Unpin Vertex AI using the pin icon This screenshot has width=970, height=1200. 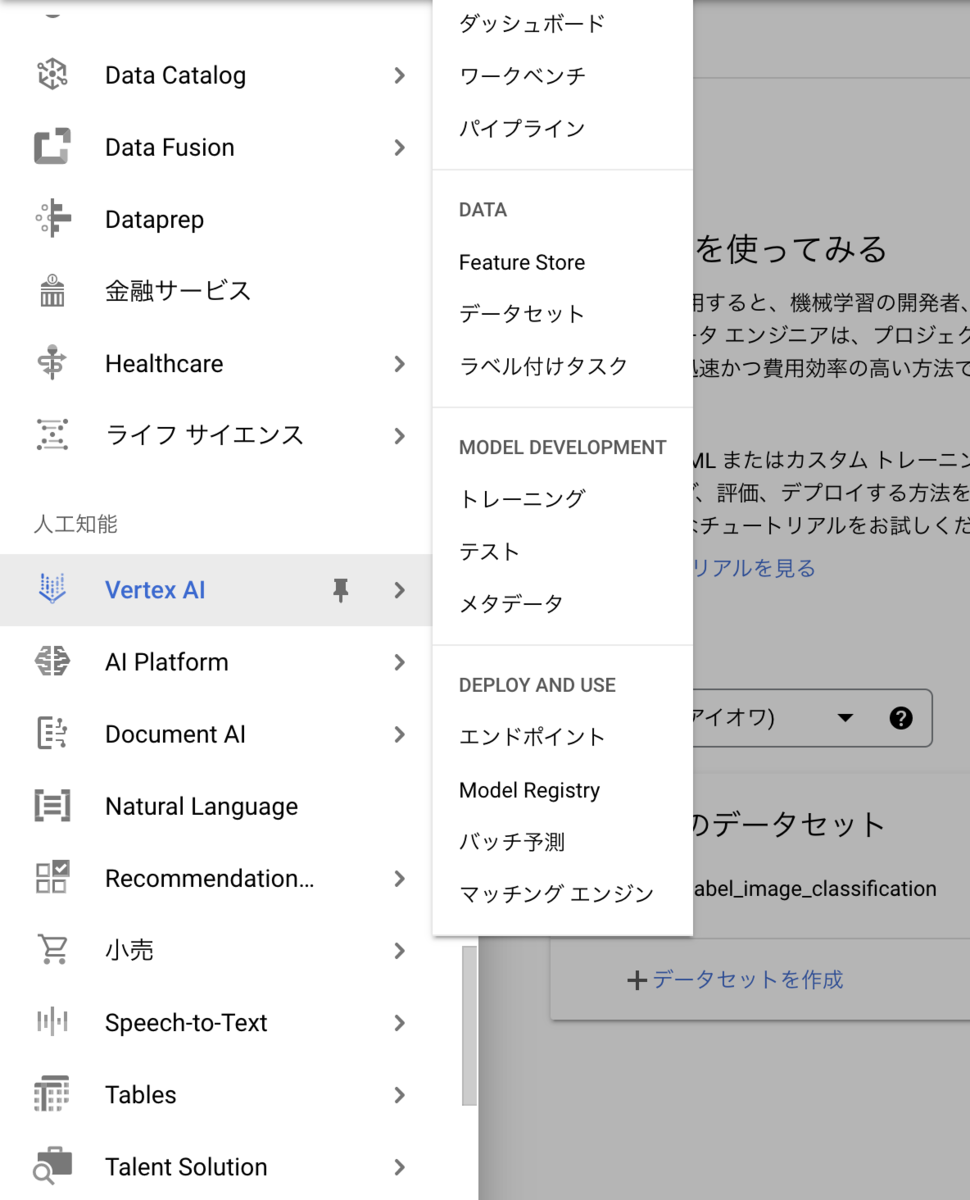click(341, 590)
